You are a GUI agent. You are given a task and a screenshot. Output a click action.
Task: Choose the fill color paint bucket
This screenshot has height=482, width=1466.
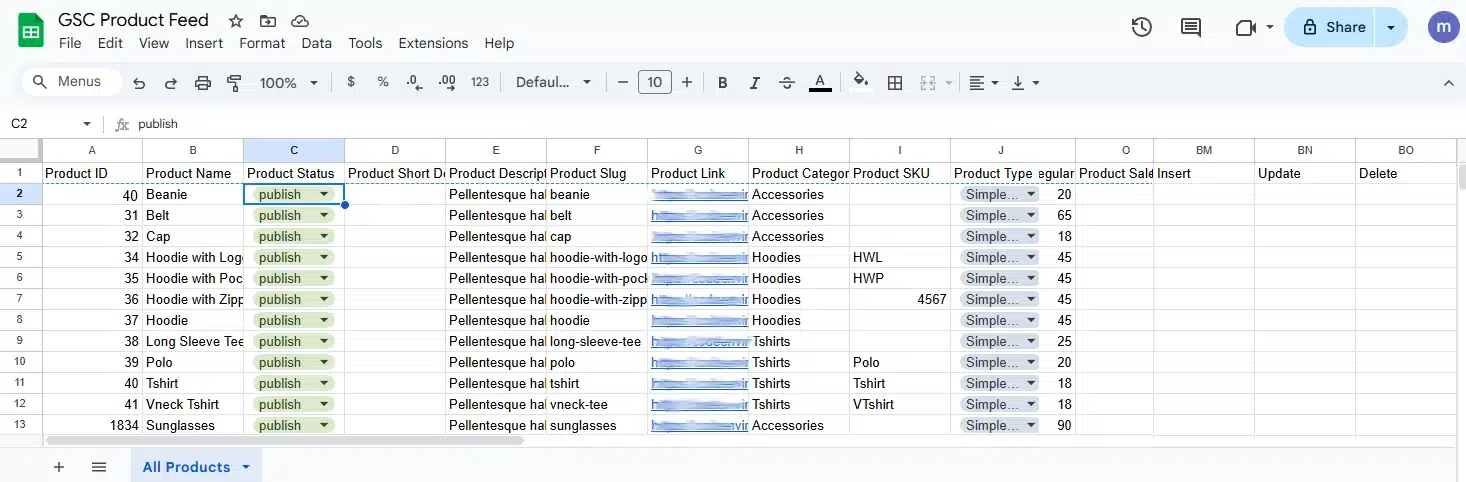pos(860,83)
